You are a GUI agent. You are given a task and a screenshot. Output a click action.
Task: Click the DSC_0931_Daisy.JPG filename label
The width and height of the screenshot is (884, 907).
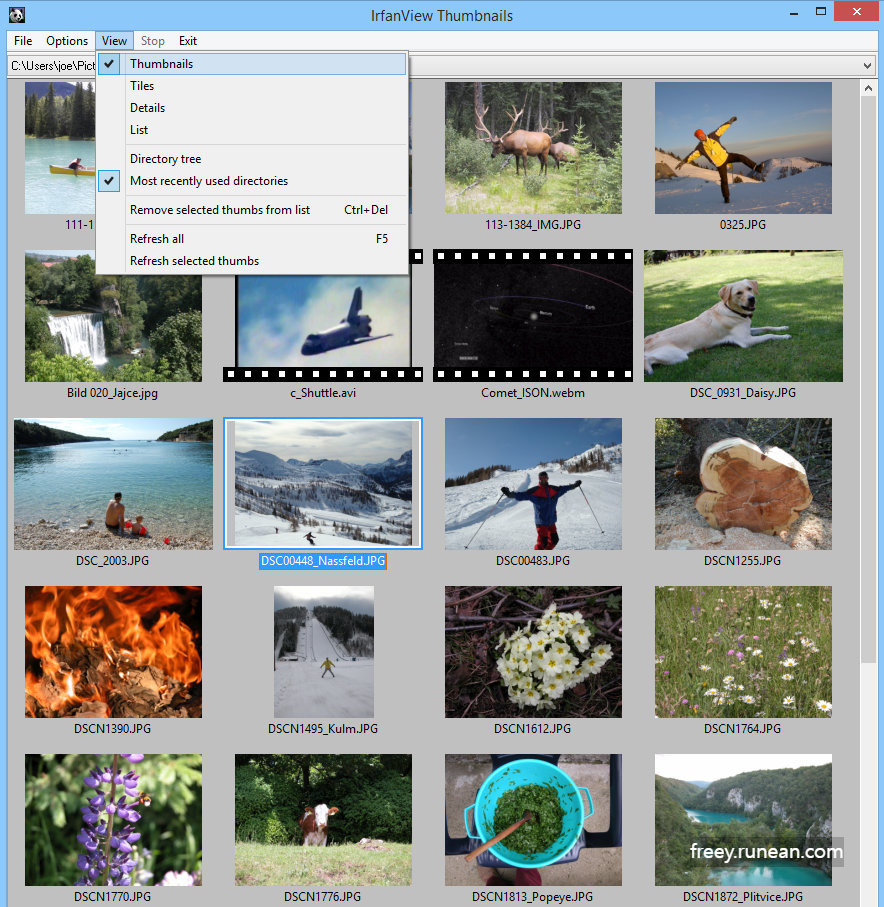[x=743, y=393]
